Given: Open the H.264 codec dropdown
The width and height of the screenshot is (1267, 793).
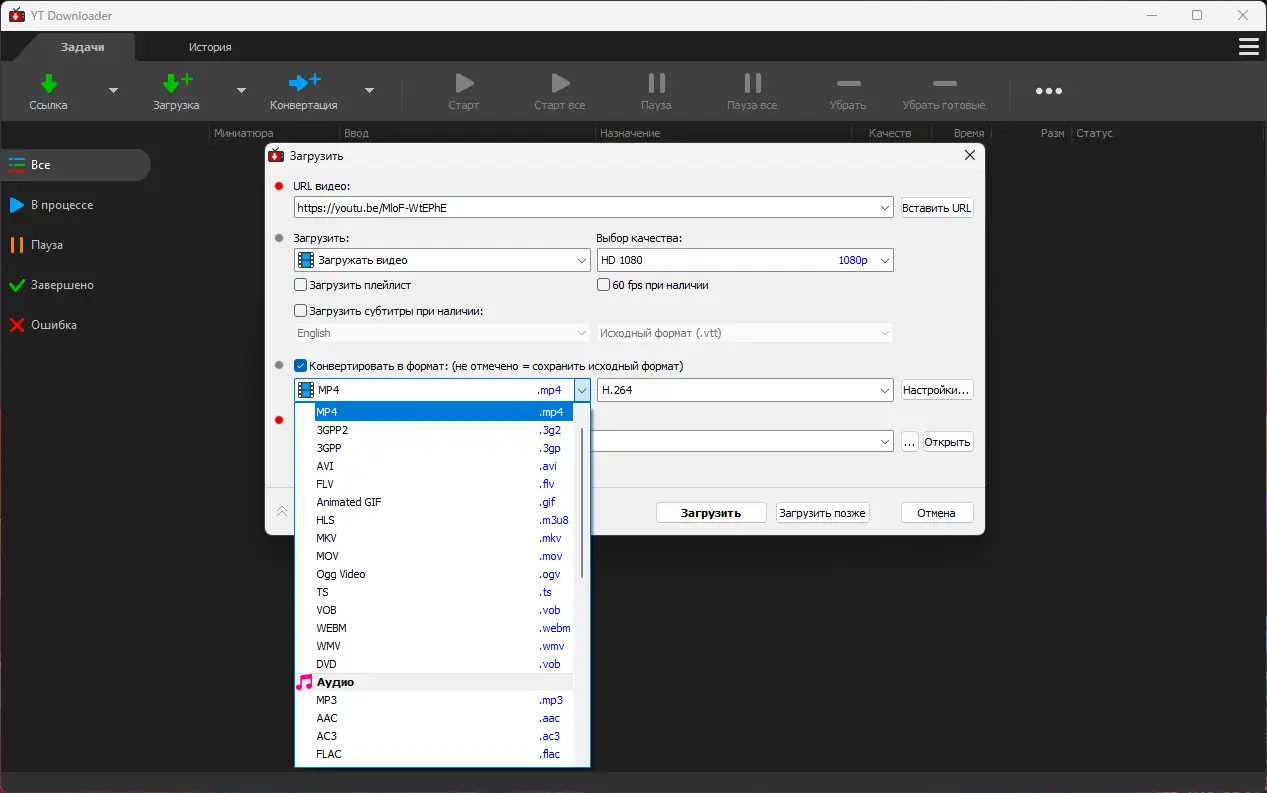Looking at the screenshot, I should pyautogui.click(x=884, y=390).
